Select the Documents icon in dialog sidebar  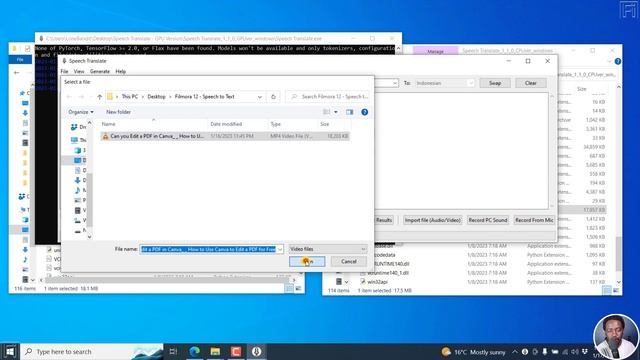tap(78, 170)
